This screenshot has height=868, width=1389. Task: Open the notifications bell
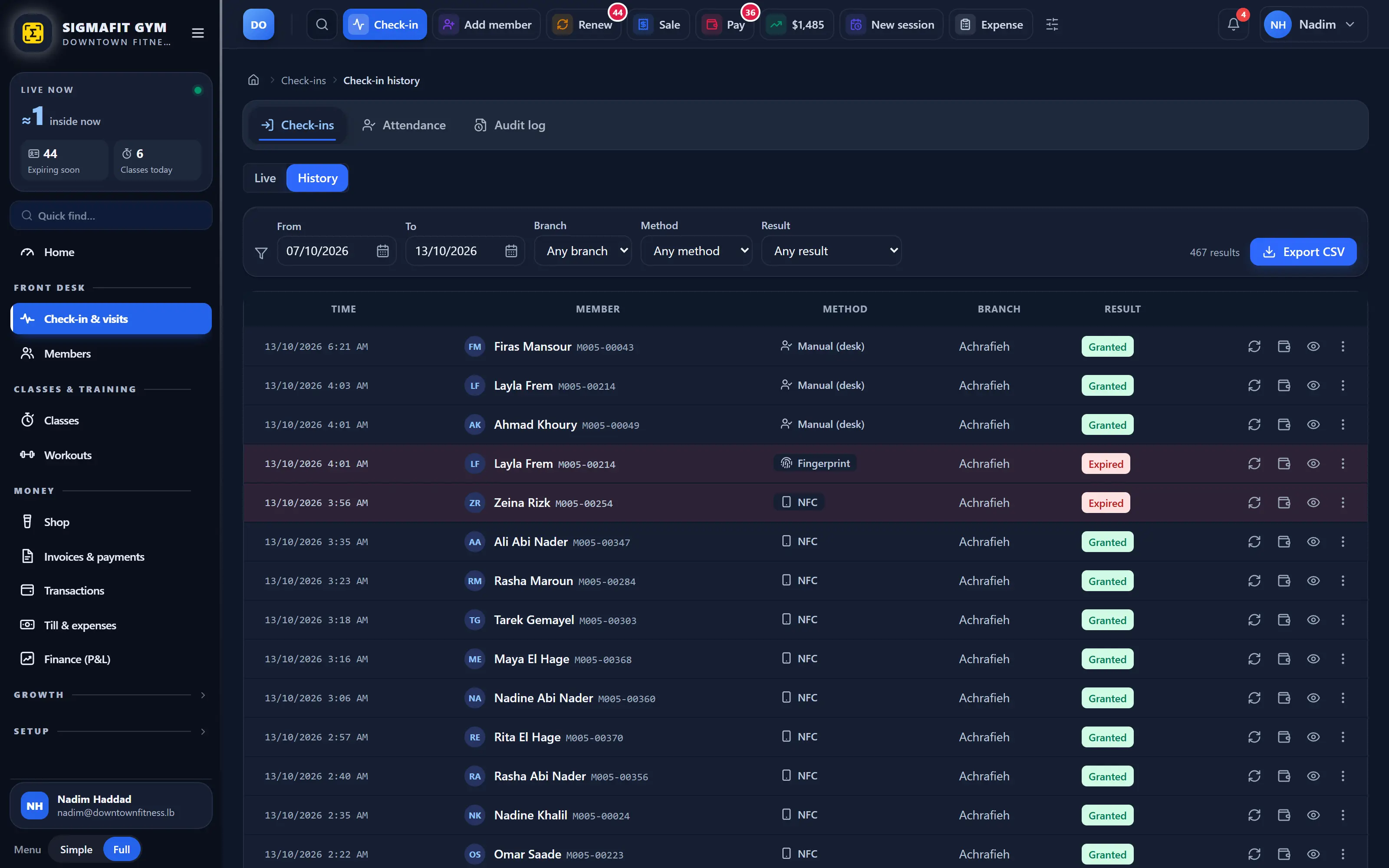point(1234,24)
